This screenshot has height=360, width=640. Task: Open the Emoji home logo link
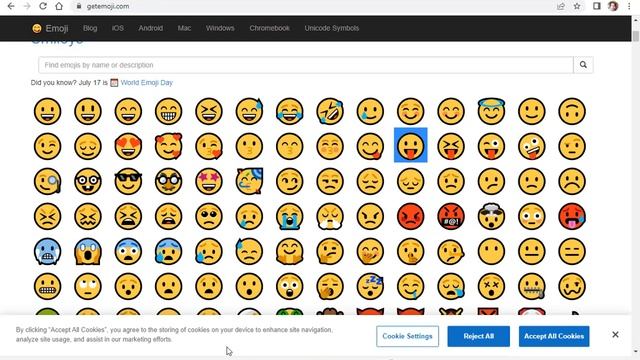click(50, 28)
